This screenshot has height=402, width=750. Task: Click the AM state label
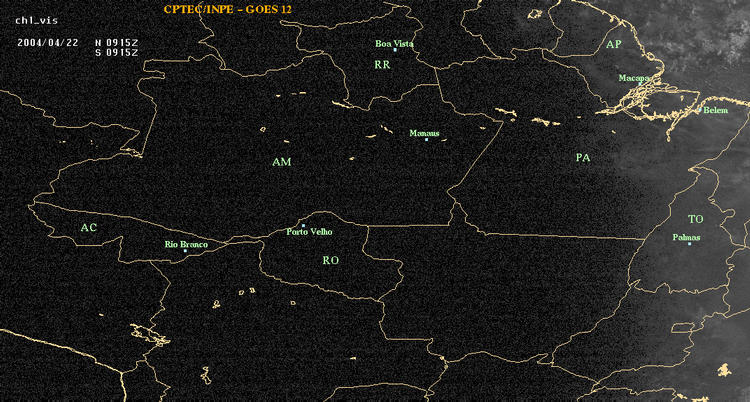[x=282, y=162]
